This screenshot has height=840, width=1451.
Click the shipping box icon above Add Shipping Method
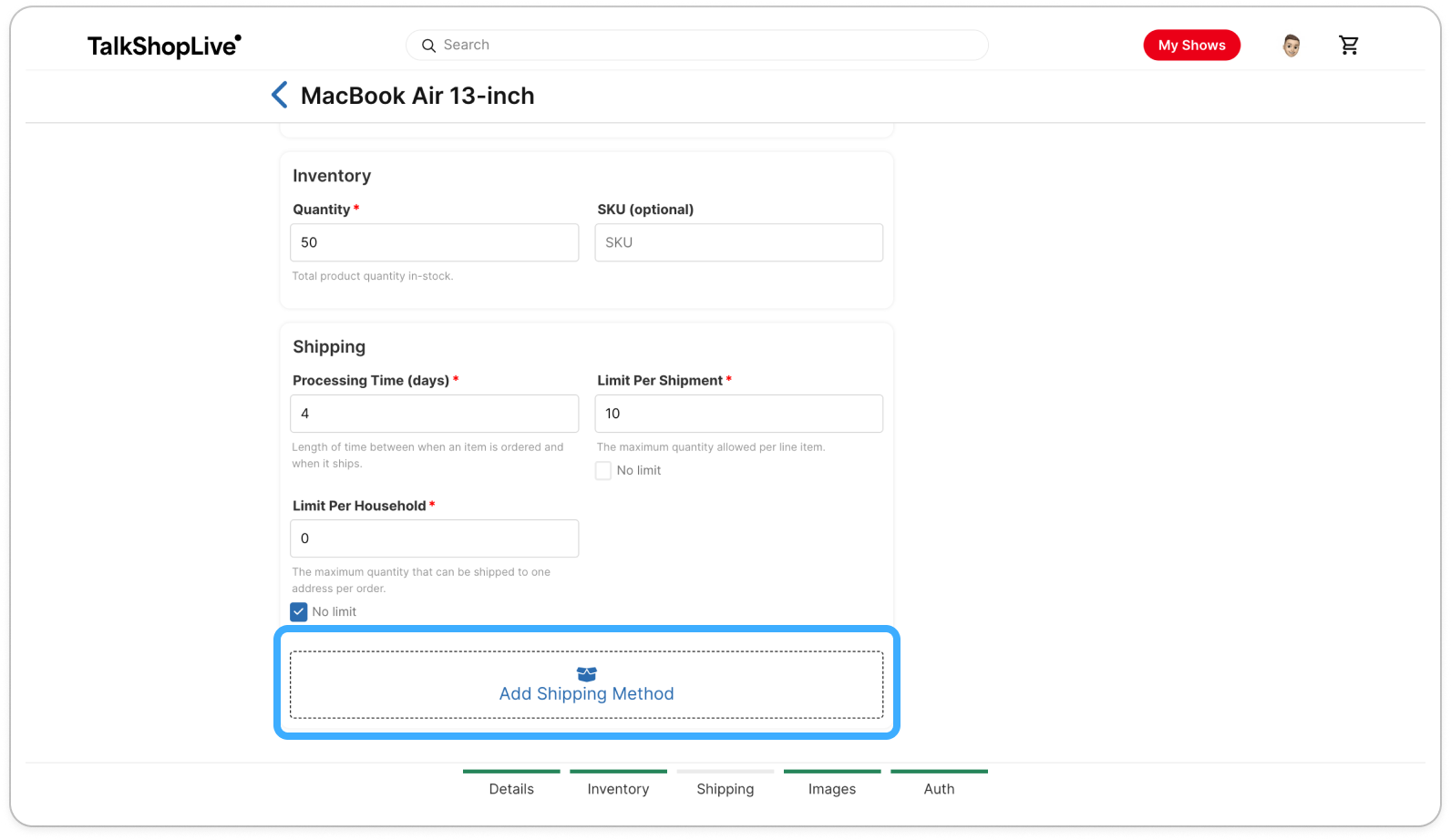tap(587, 674)
